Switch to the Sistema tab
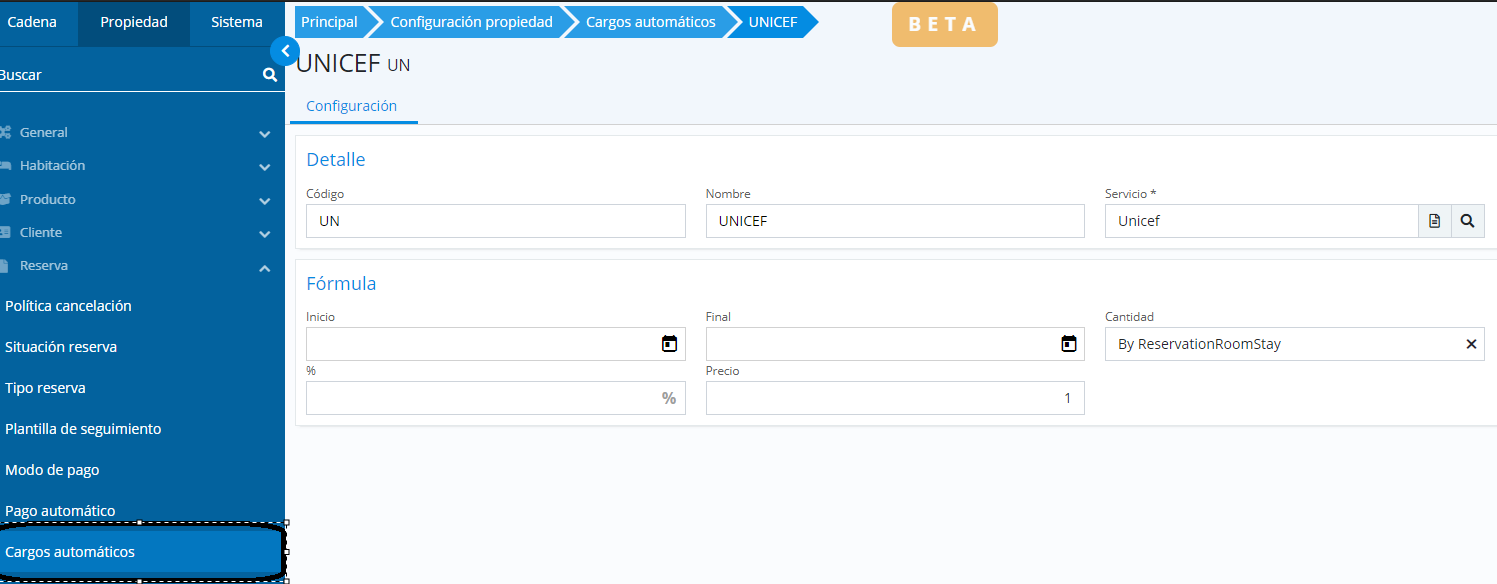Viewport: 1497px width, 584px height. (237, 22)
